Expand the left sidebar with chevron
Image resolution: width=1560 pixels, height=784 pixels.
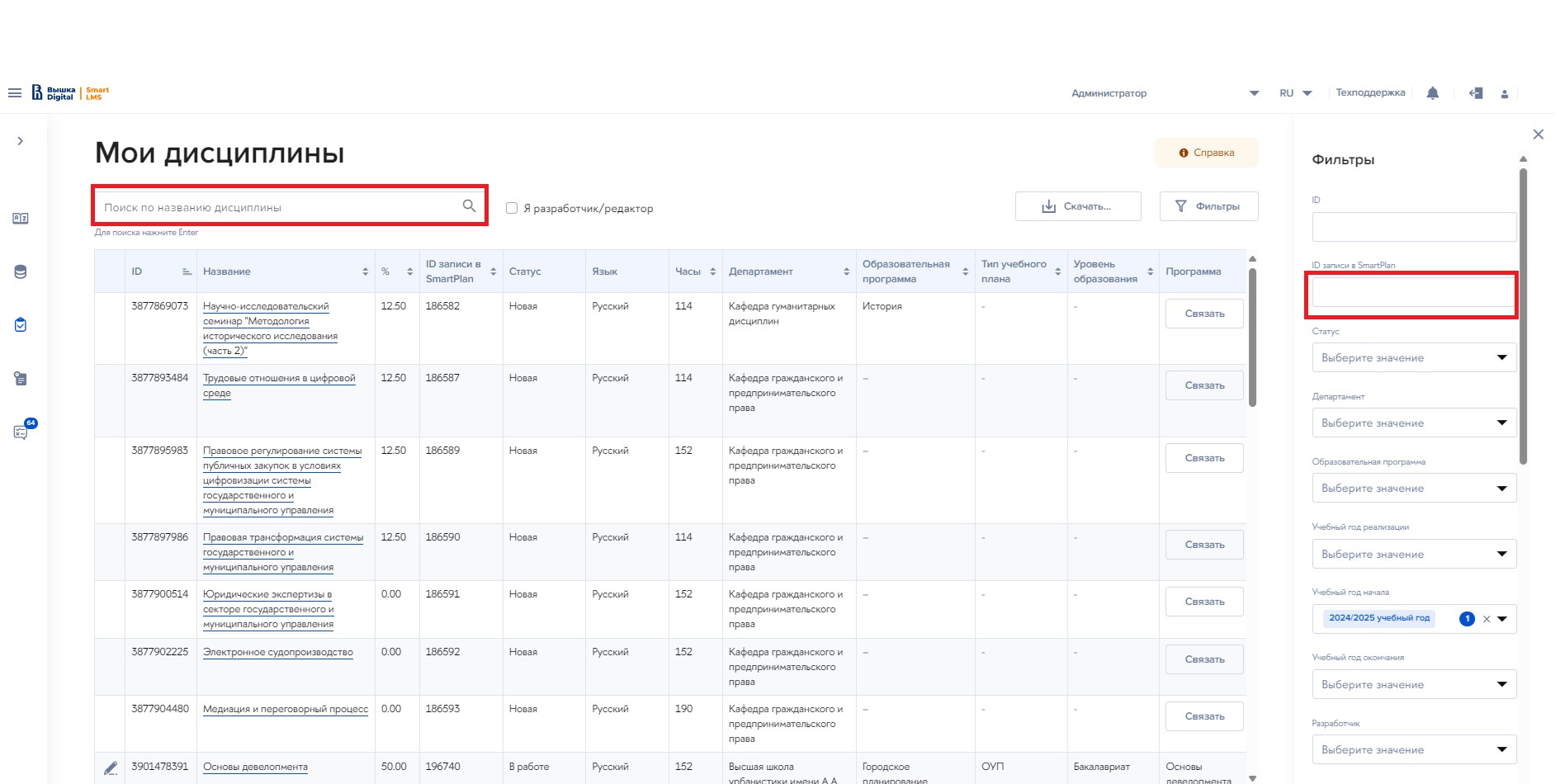(x=21, y=141)
